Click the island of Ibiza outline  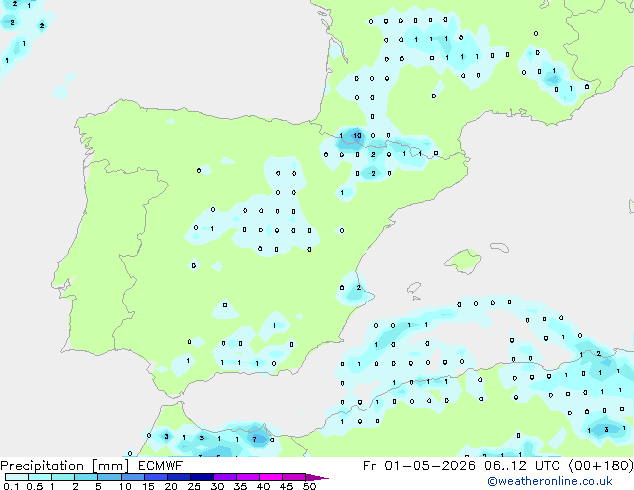click(x=414, y=288)
